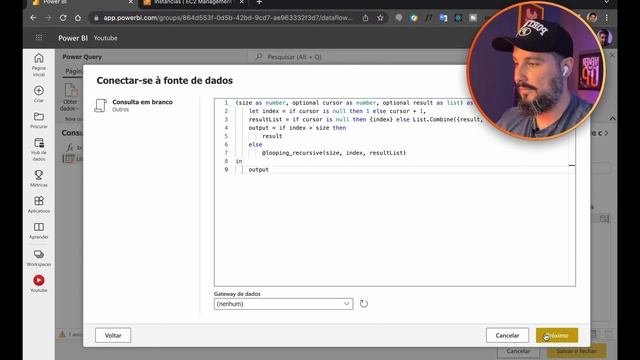This screenshot has height=360, width=640.
Task: Click the Obter dados ribbon icon
Action: tap(70, 97)
